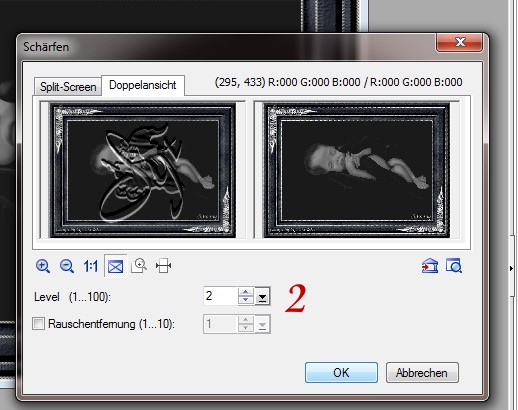This screenshot has height=410, width=518.
Task: Click the zoom in magnifier icon
Action: tap(43, 266)
